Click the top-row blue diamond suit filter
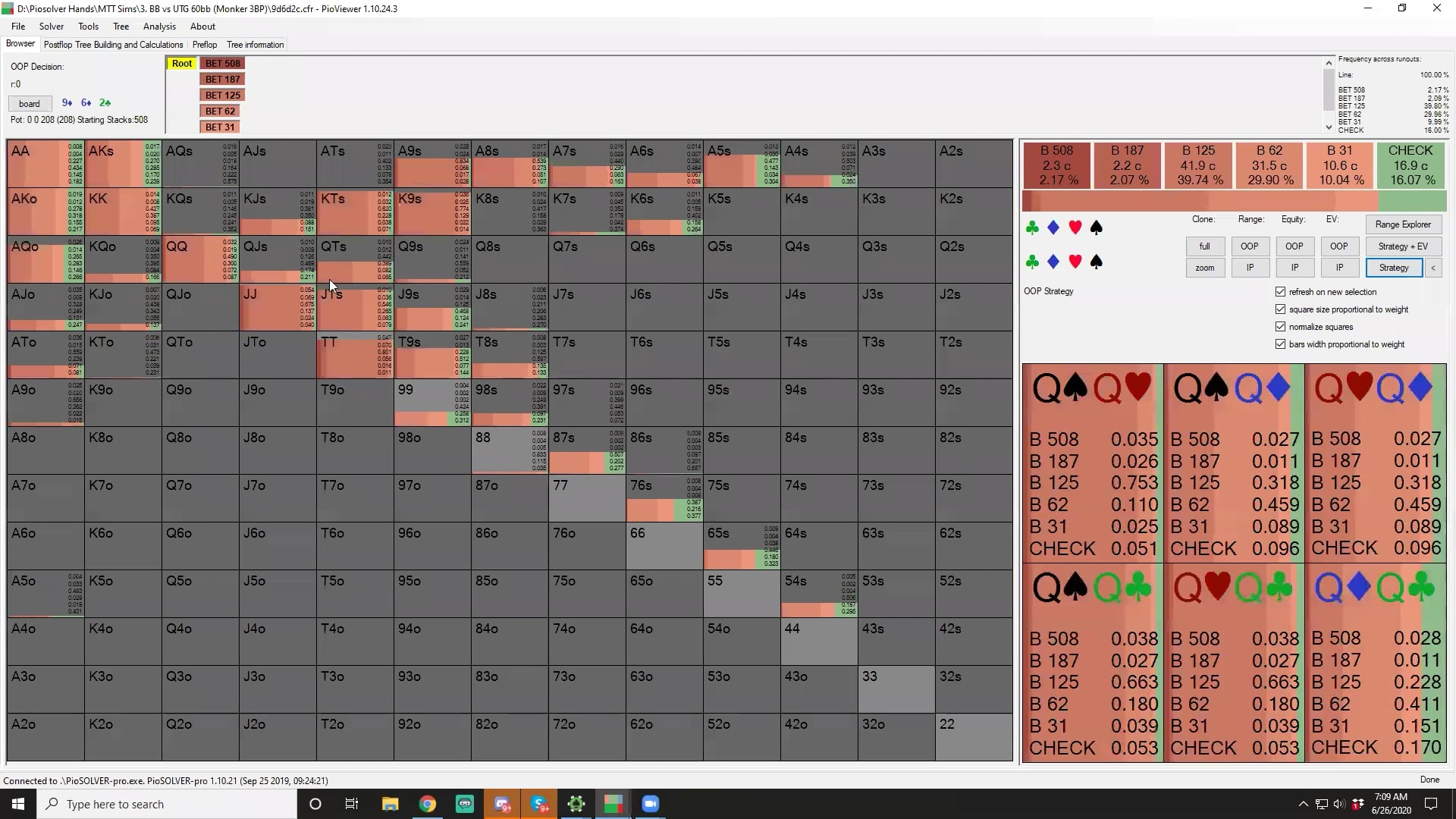 [1053, 227]
